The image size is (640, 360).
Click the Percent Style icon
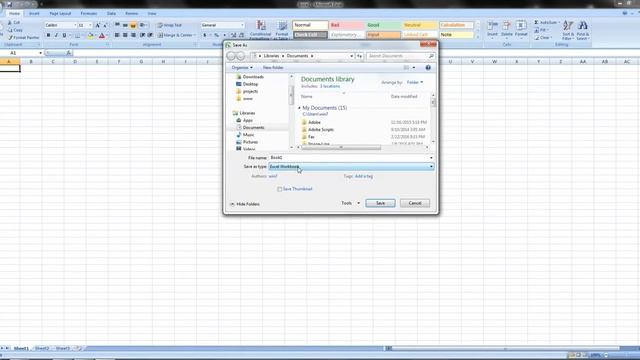coord(216,36)
